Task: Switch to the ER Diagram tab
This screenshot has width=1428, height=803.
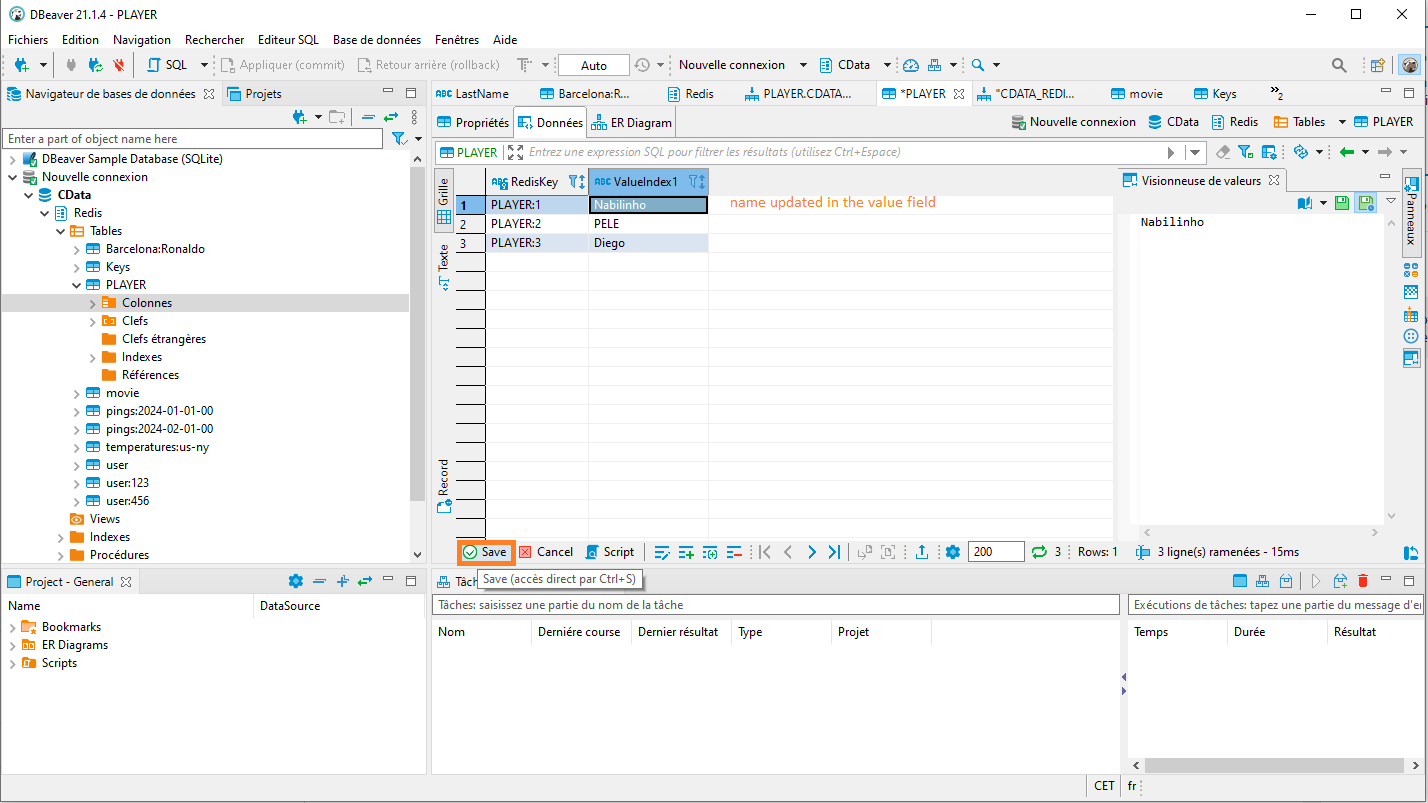Action: tap(632, 123)
